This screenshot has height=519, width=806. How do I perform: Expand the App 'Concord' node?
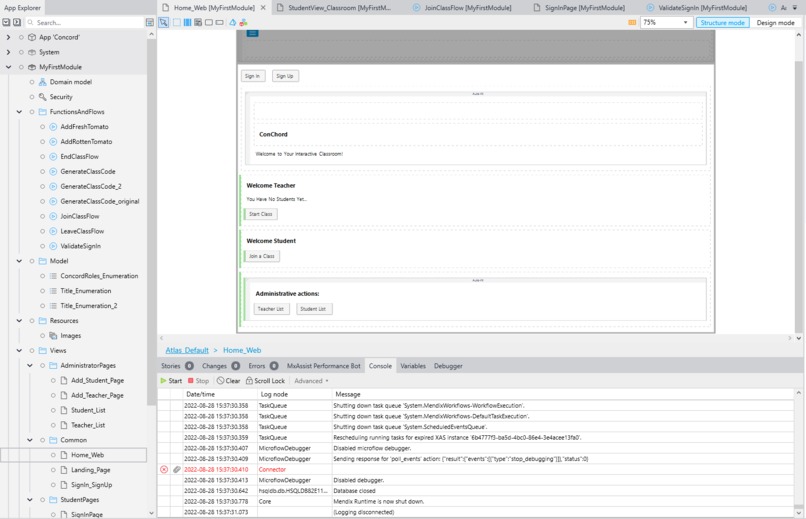(8, 38)
